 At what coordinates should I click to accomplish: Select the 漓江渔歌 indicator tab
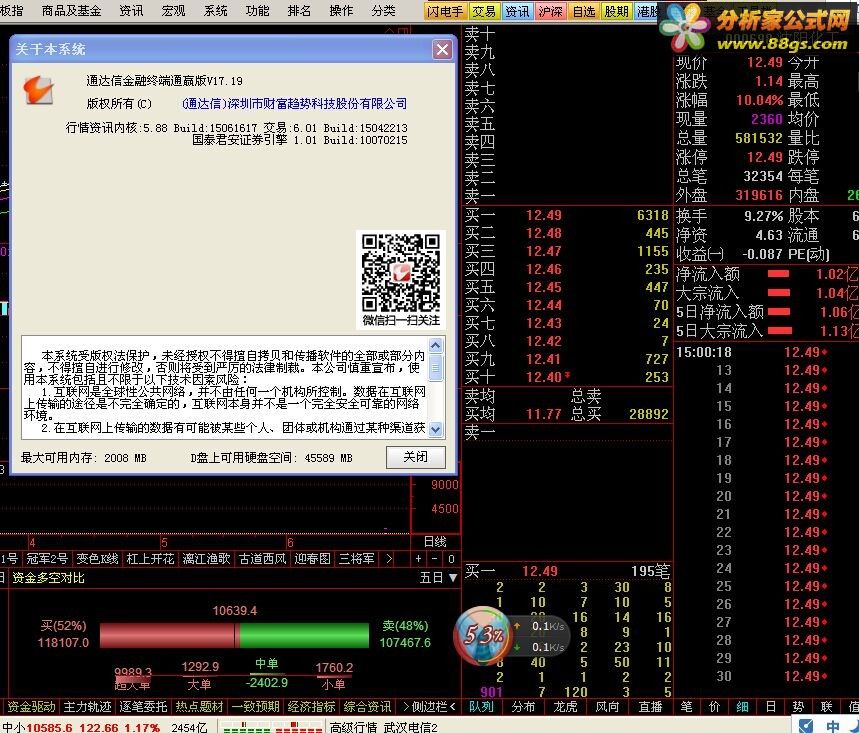pyautogui.click(x=206, y=559)
